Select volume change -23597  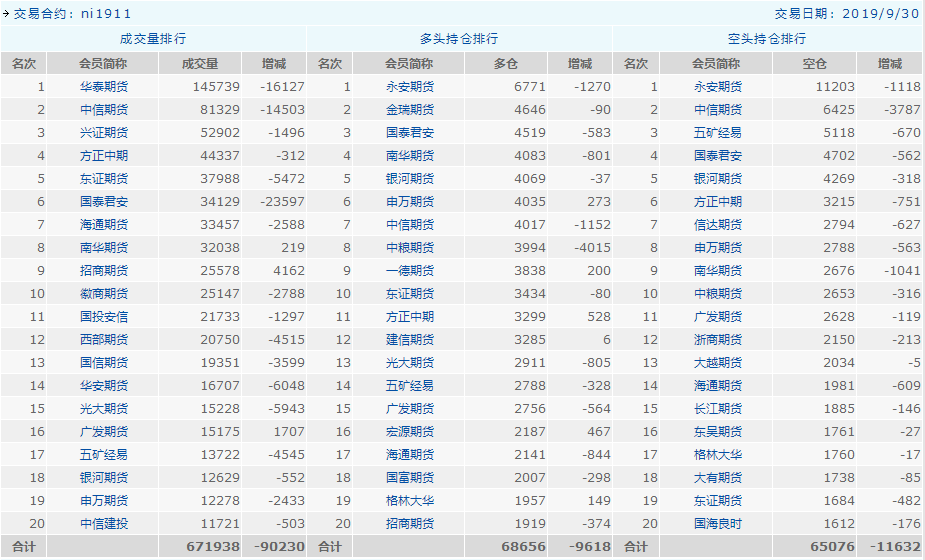282,202
